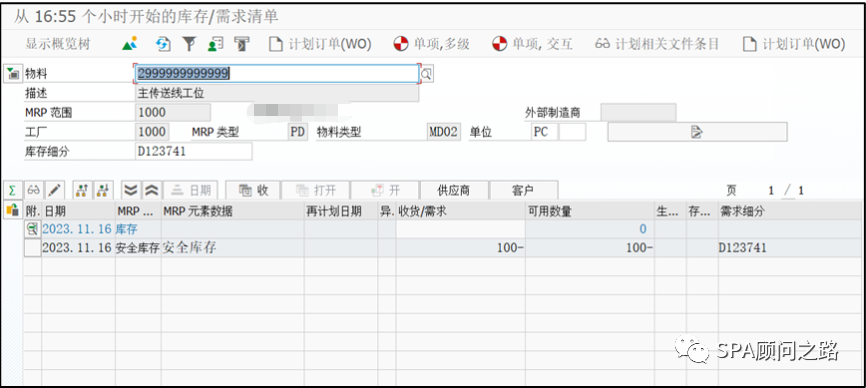866x388 pixels.
Task: Click the 物料类型 value MD02
Action: (443, 132)
